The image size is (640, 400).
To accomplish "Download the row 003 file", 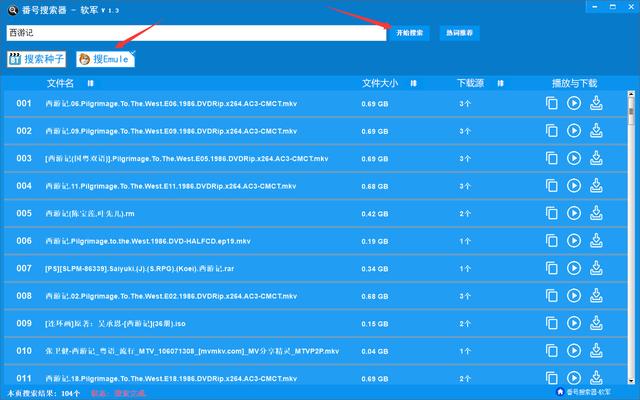I will (596, 158).
